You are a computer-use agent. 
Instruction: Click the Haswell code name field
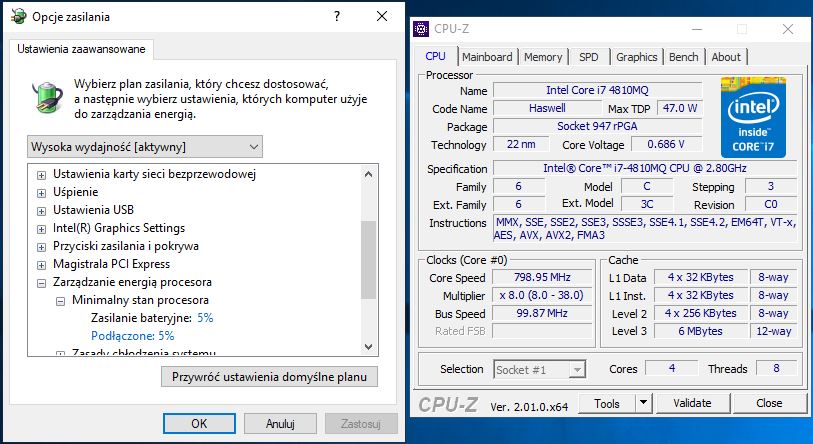547,108
